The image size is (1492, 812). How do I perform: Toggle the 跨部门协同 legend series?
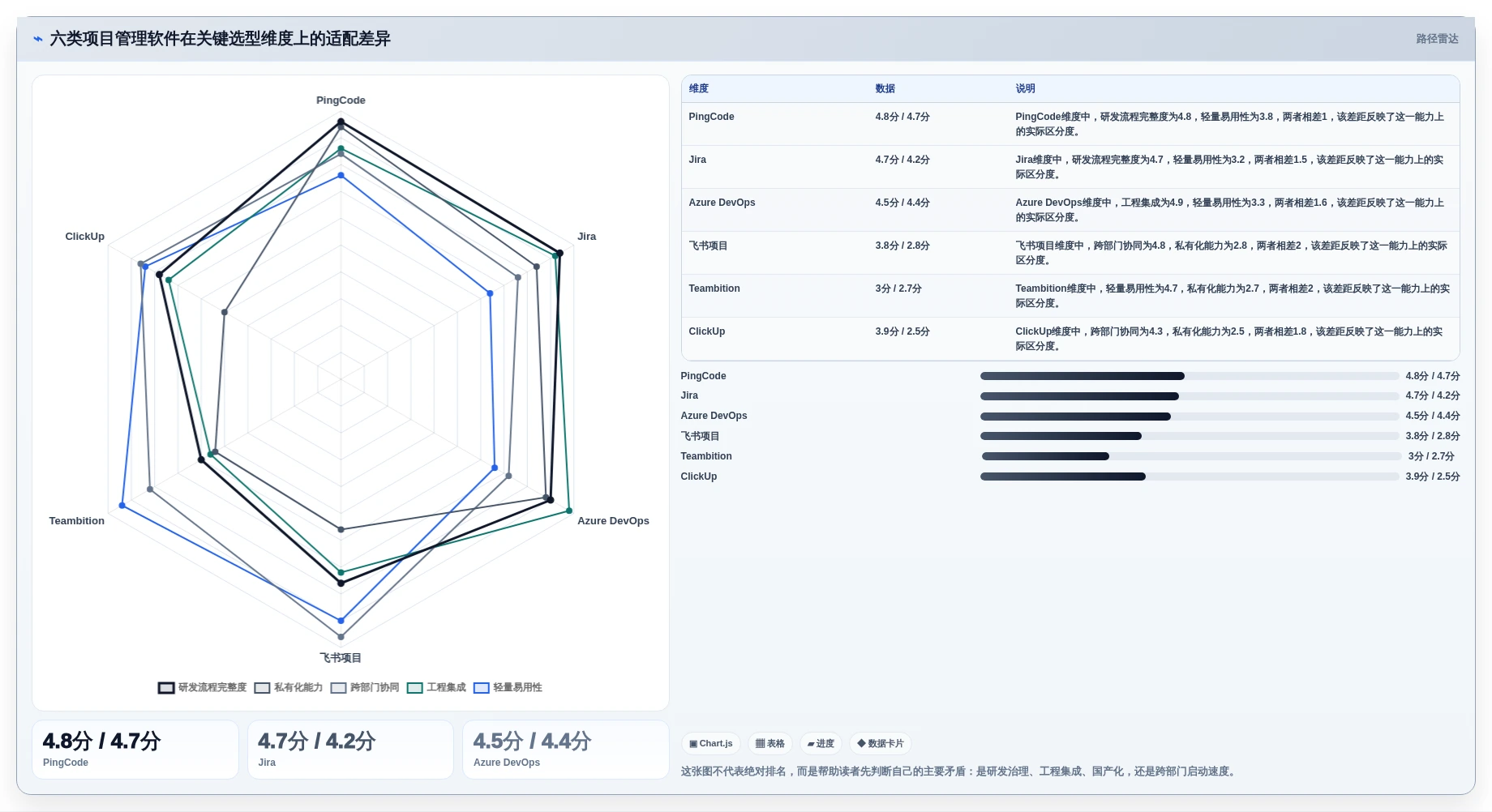click(364, 687)
